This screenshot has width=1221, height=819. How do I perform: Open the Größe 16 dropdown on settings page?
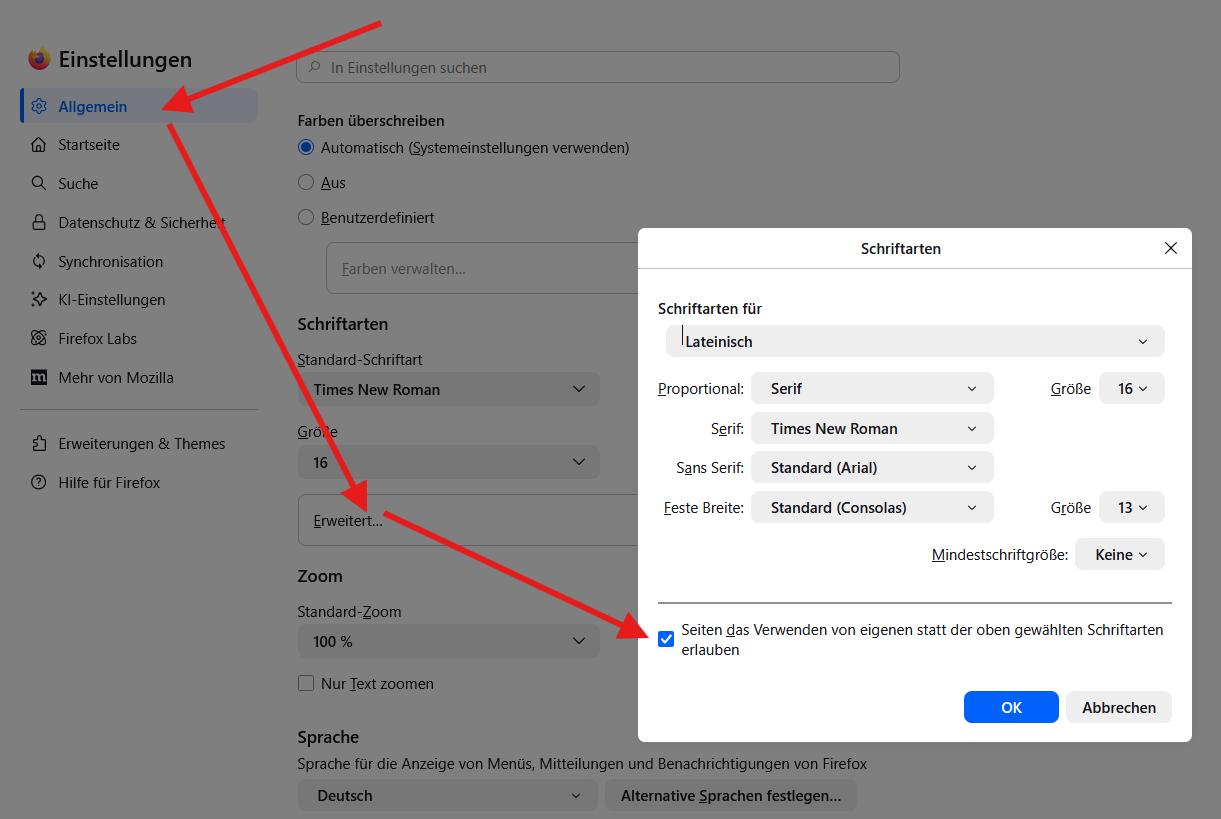(449, 462)
